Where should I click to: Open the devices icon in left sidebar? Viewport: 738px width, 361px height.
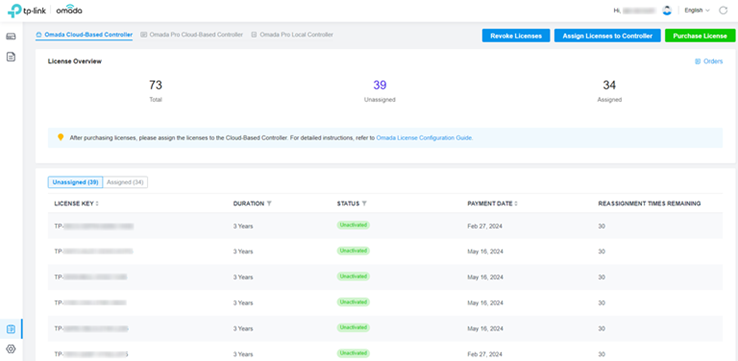tap(11, 36)
